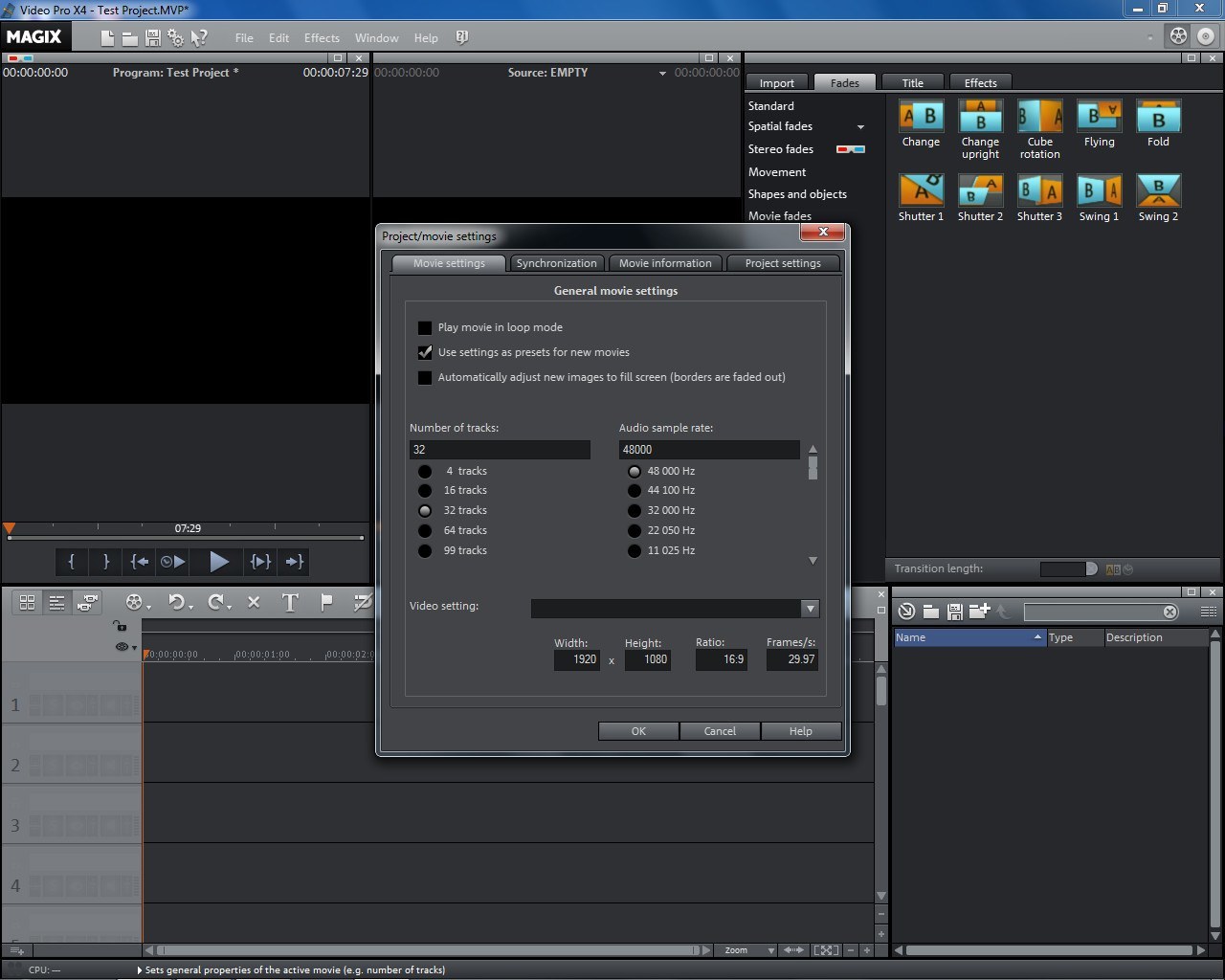Open a project with the folder toolbar icon
1225x980 pixels.
pyautogui.click(x=130, y=38)
